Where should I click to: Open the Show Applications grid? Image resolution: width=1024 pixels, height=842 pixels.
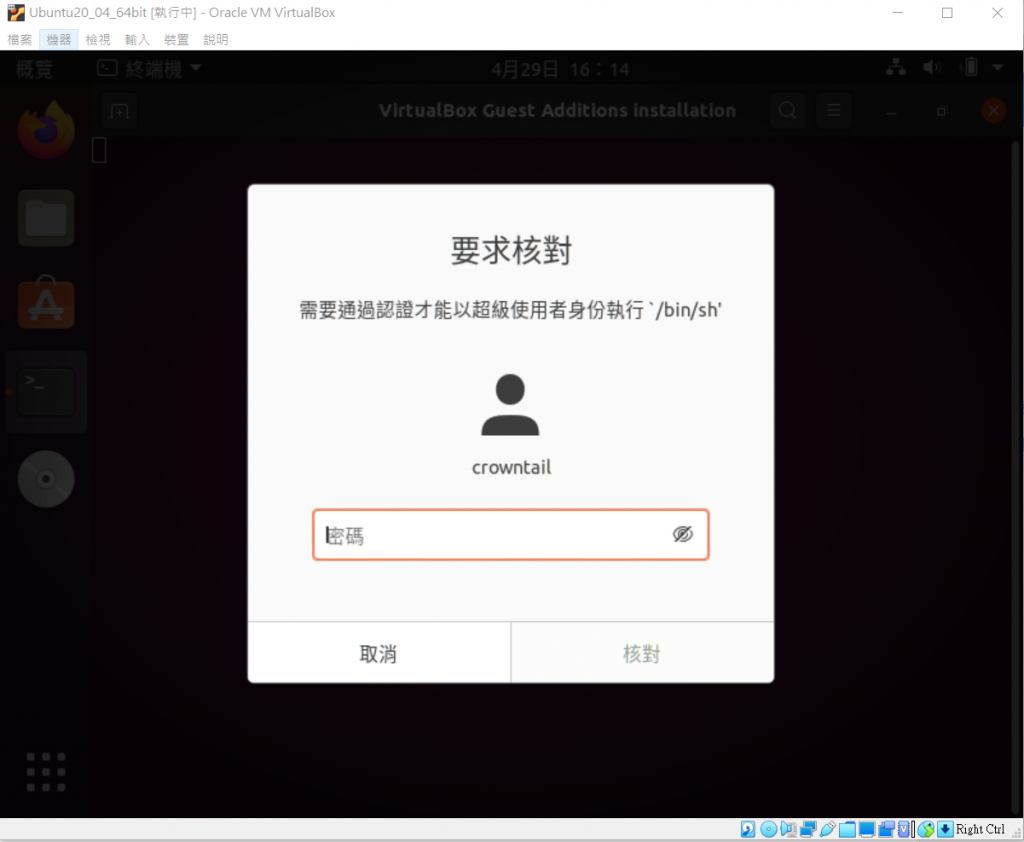coord(46,771)
